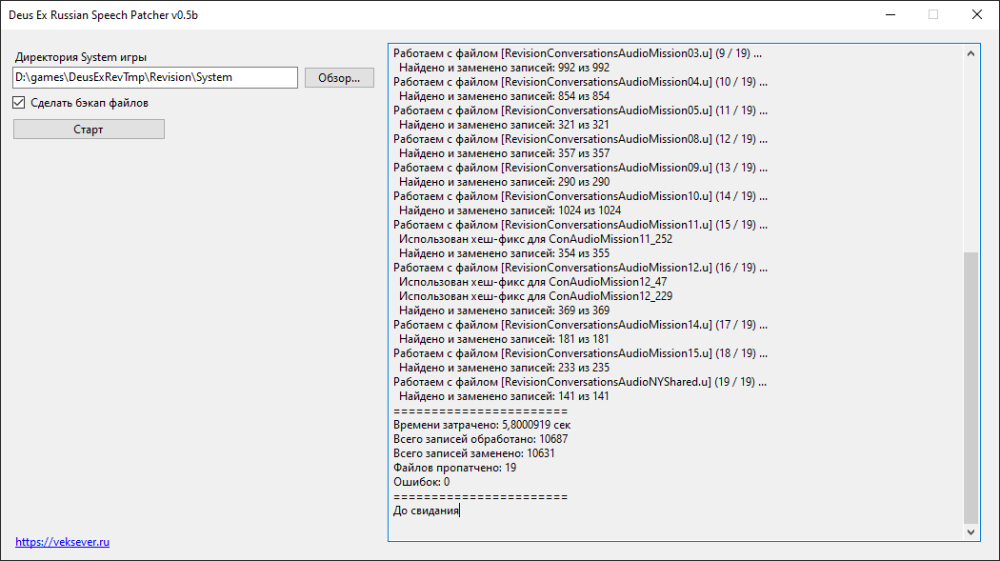Select the RevisionConversationsAudioMission12.u log line
Image resolution: width=1000 pixels, height=561 pixels.
pyautogui.click(x=580, y=268)
